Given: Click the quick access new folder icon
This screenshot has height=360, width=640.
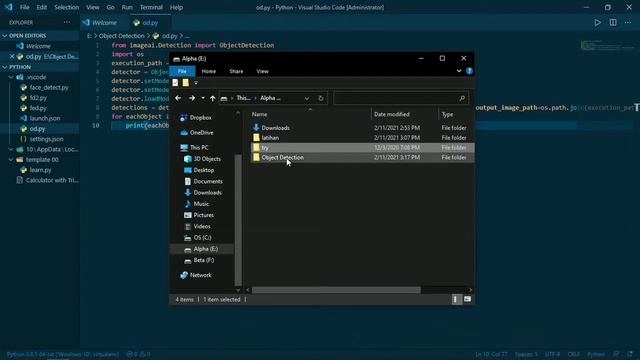Looking at the screenshot, I should (x=186, y=83).
